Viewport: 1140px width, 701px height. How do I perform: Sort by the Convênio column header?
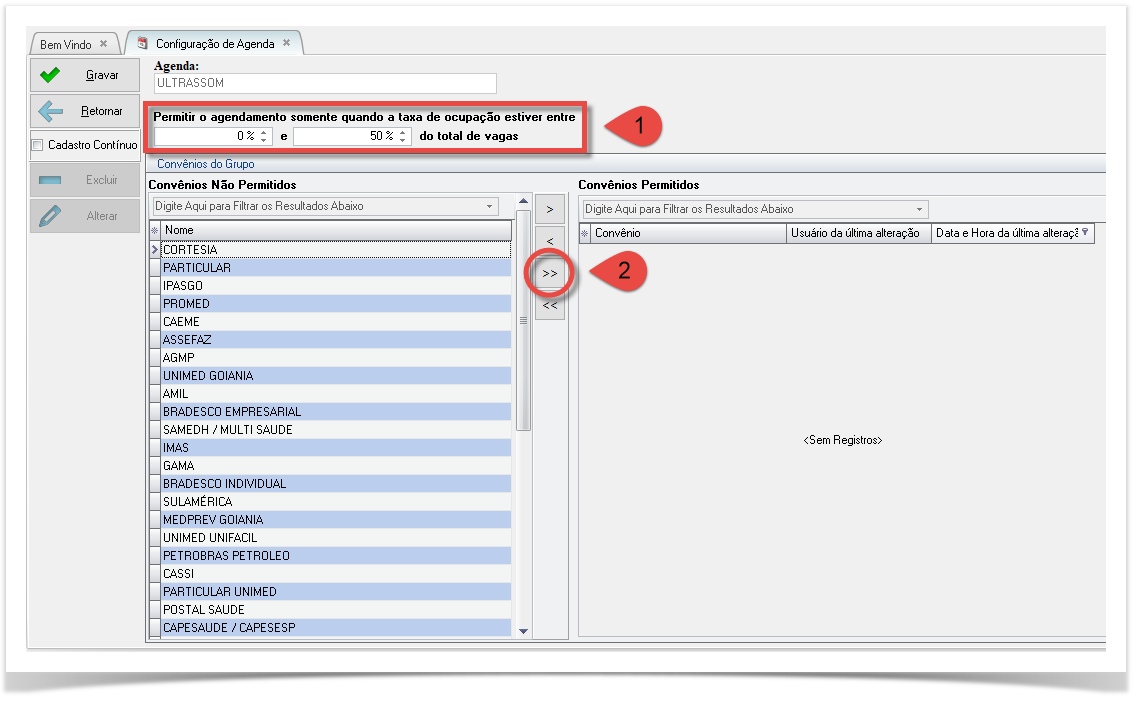coord(688,233)
